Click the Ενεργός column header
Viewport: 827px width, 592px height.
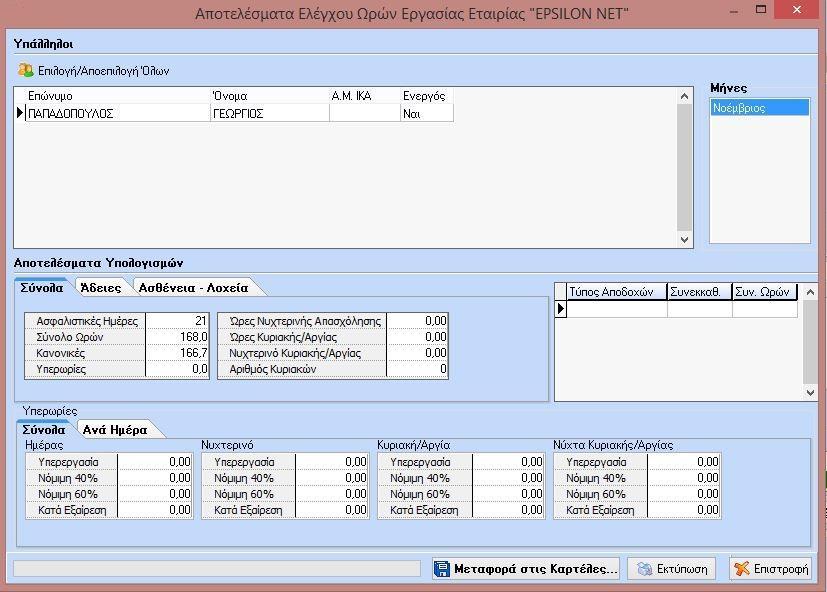pos(427,96)
